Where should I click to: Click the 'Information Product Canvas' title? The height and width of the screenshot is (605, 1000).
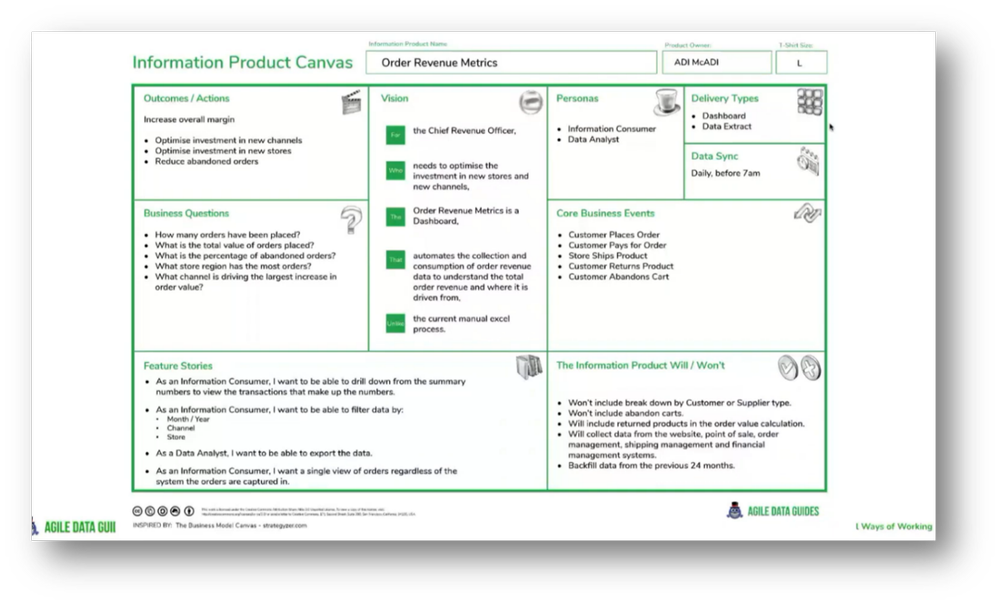pyautogui.click(x=242, y=62)
